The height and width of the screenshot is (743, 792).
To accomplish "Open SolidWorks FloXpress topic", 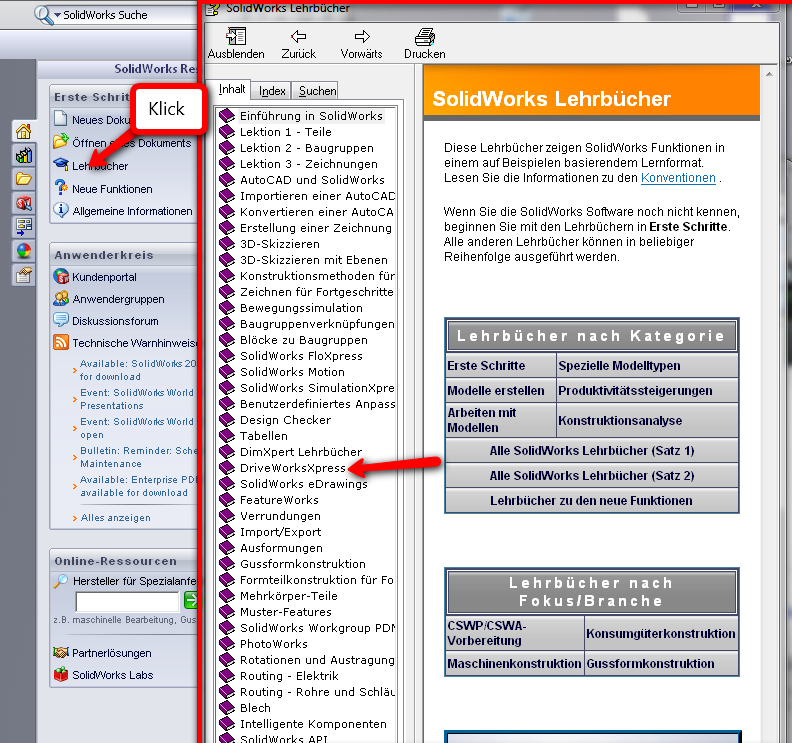I will click(x=301, y=356).
